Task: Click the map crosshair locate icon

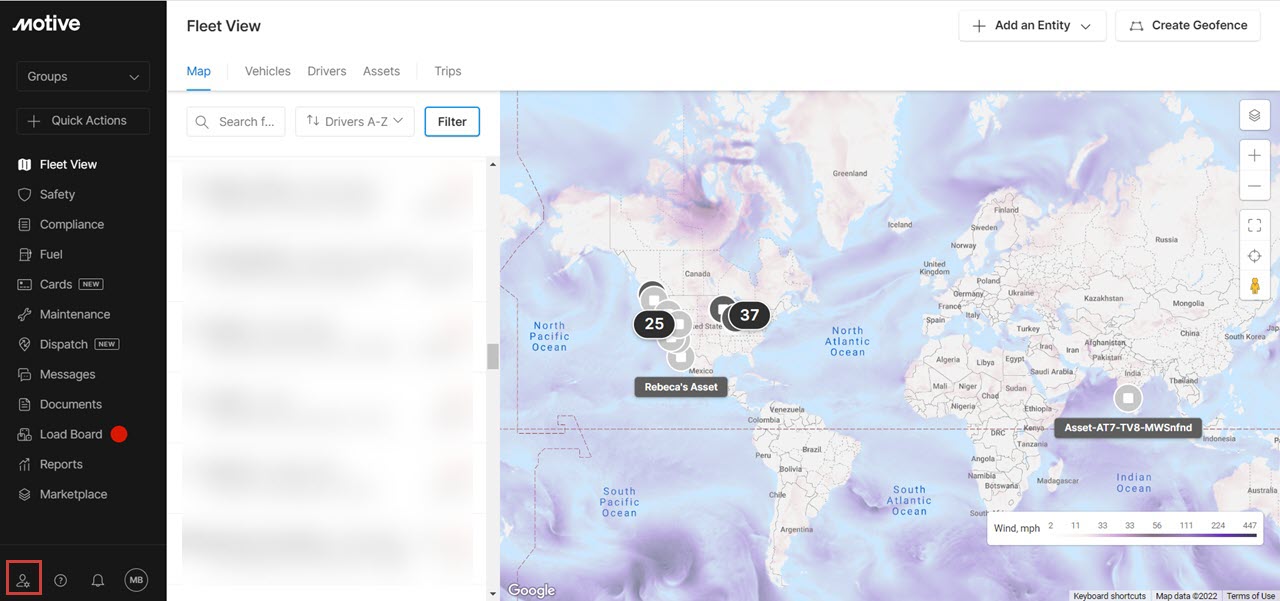Action: point(1255,256)
